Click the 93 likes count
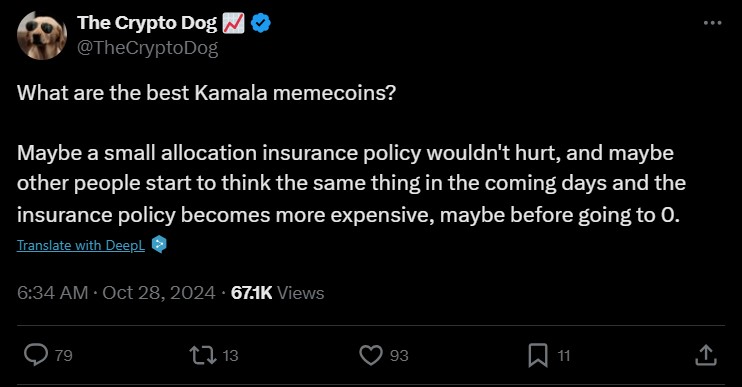The height and width of the screenshot is (387, 742). pos(399,355)
